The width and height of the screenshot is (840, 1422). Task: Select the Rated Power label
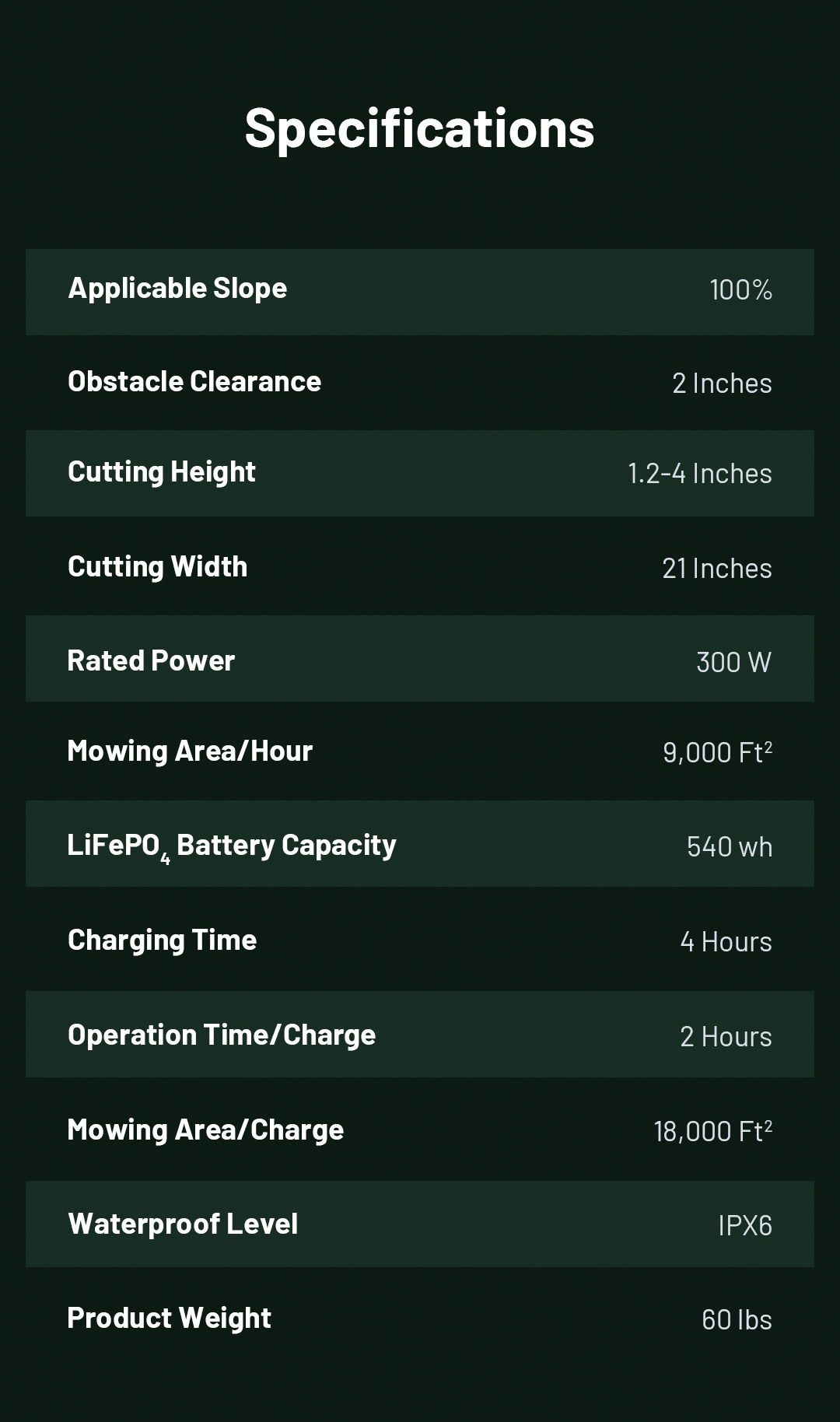pos(151,661)
